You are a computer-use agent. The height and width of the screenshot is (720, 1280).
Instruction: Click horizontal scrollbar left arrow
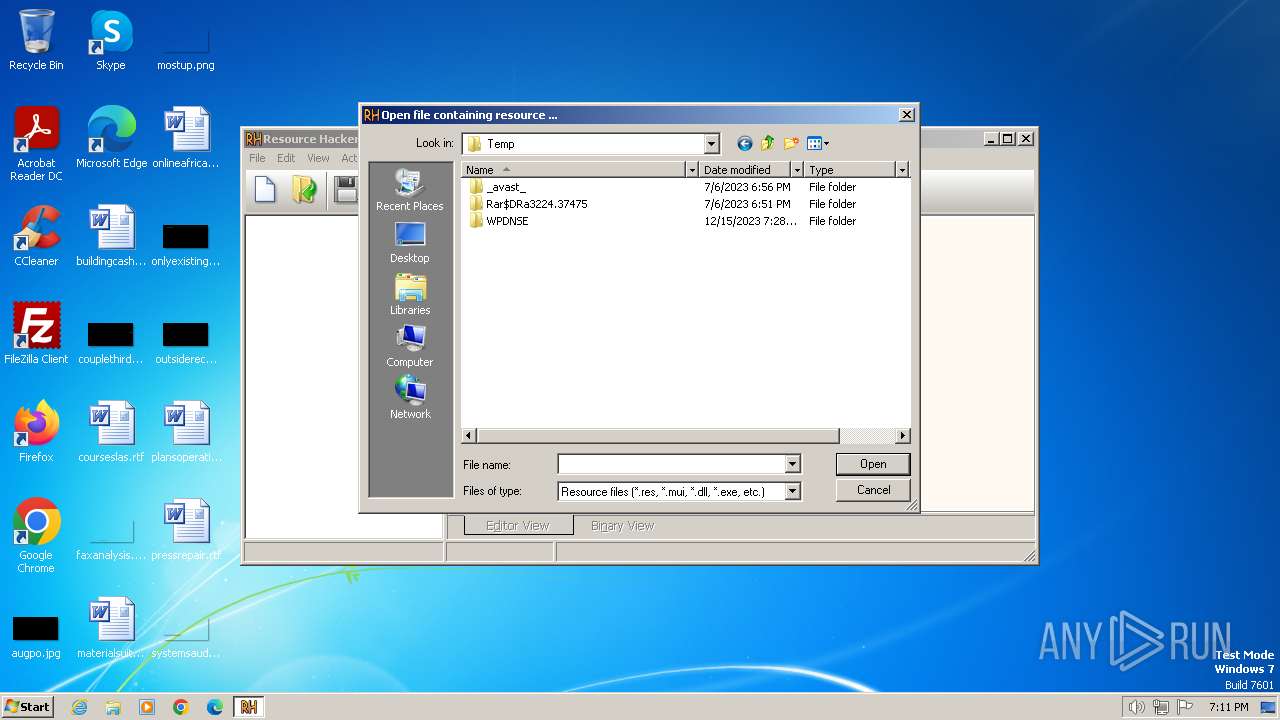469,436
